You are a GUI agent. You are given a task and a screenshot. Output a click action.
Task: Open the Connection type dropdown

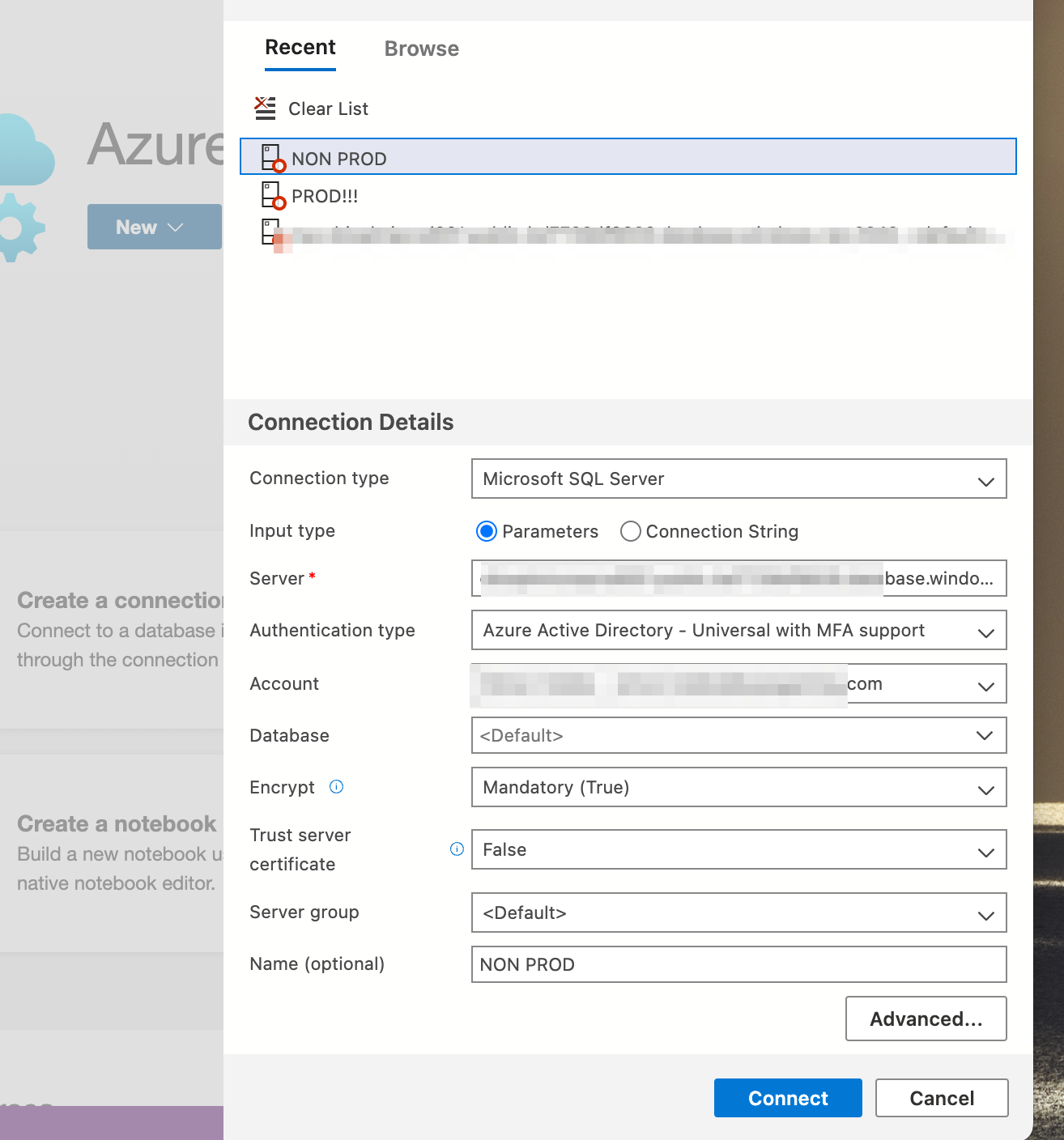coord(739,479)
